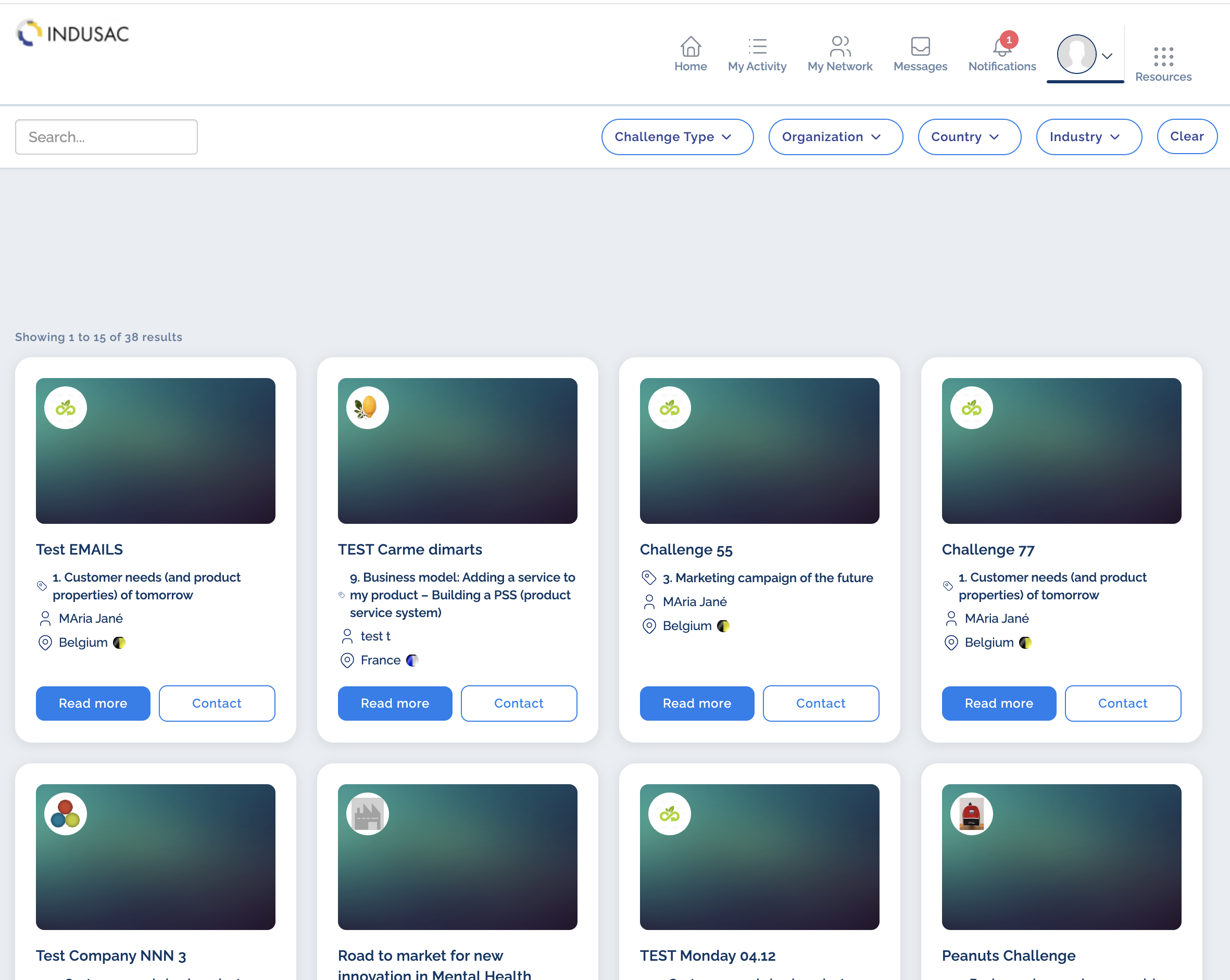Click lemon organization logo on TEST Carme dimarts
The width and height of the screenshot is (1230, 980).
pyautogui.click(x=368, y=408)
